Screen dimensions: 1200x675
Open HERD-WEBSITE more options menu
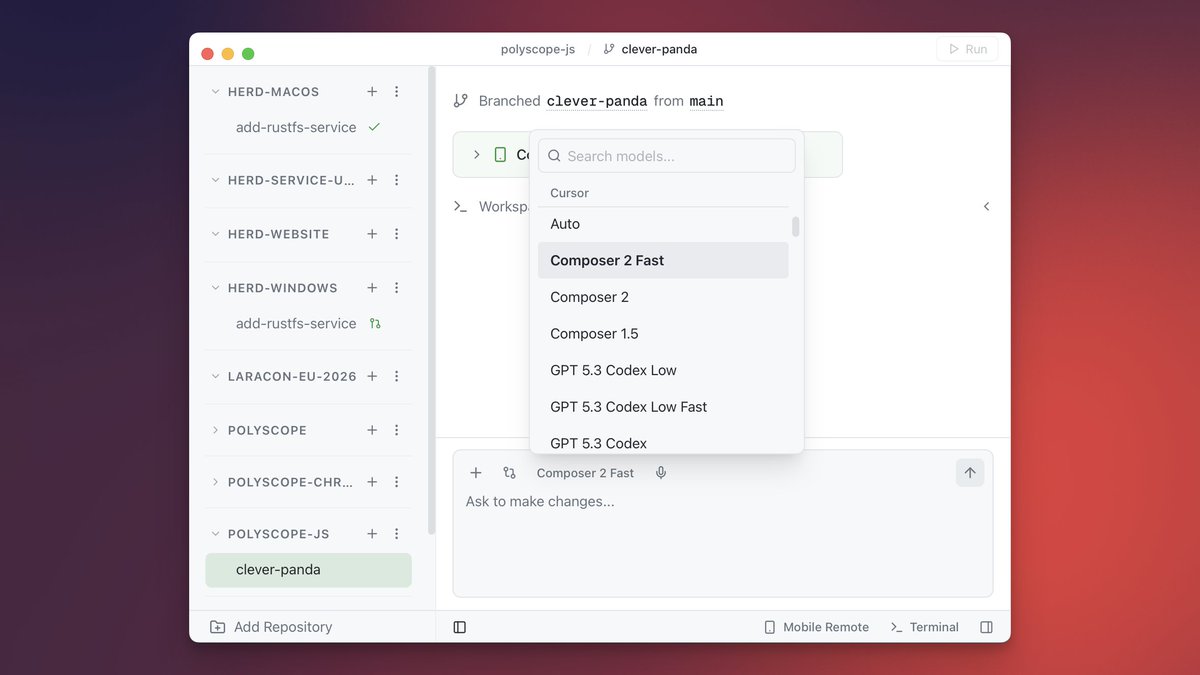click(x=396, y=234)
